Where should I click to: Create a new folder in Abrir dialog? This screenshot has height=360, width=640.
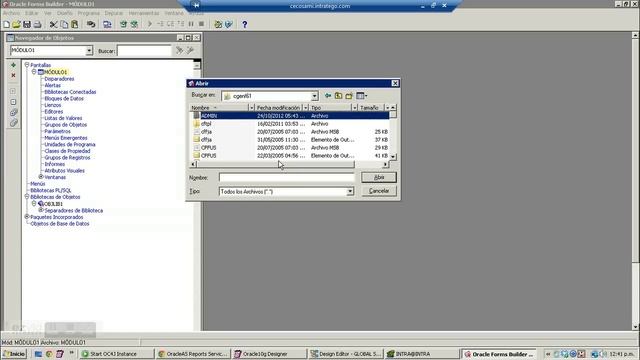click(349, 96)
